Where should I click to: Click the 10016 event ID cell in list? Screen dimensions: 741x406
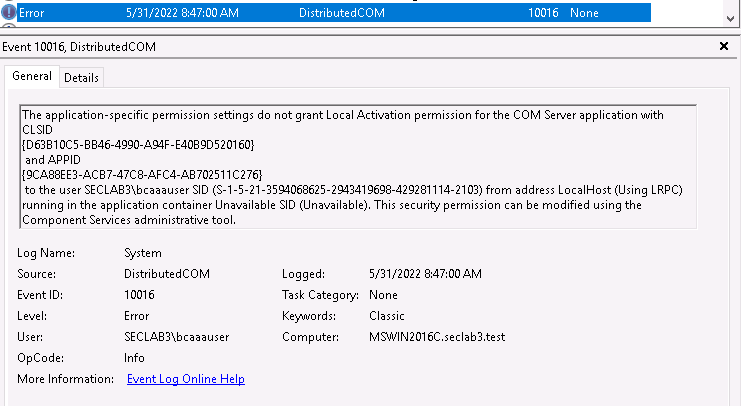(543, 13)
